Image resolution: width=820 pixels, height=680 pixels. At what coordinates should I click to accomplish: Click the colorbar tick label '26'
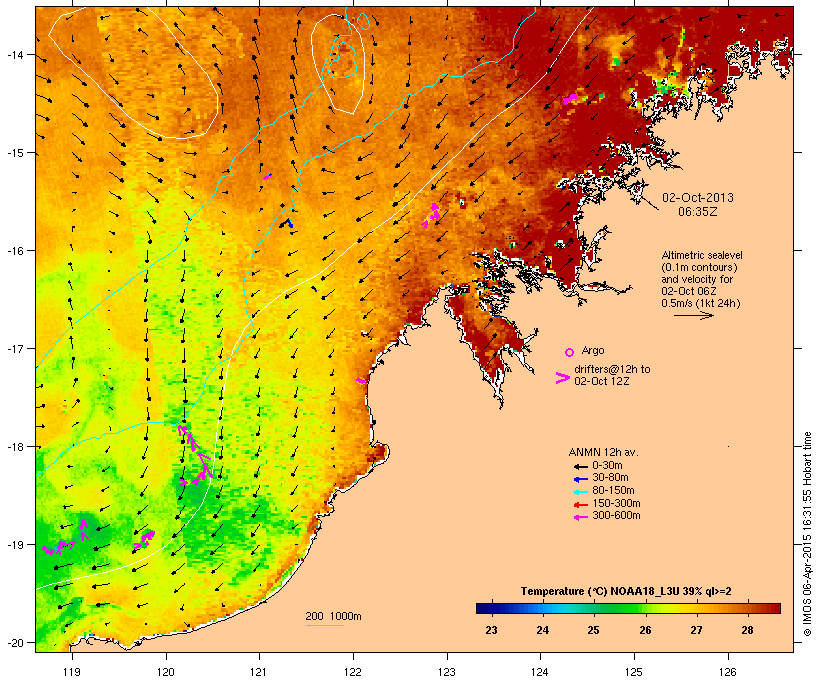[645, 630]
